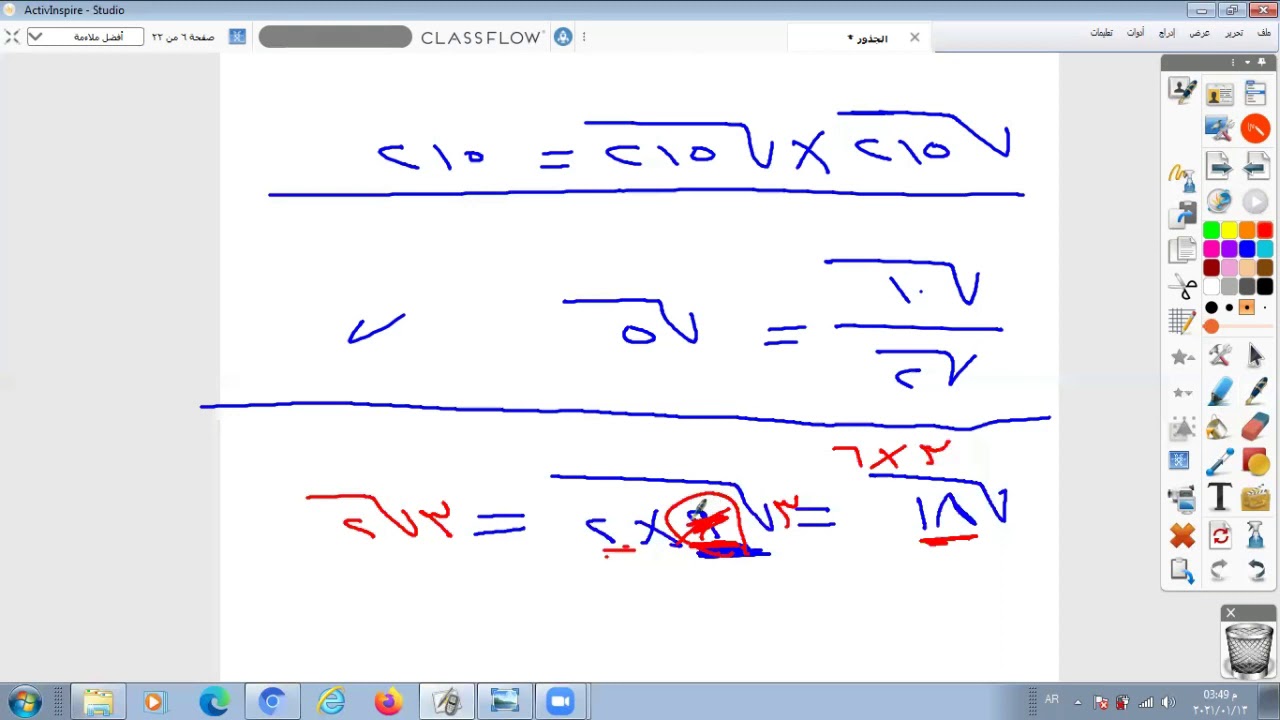The image size is (1280, 720).
Task: Click the Reset page icon
Action: (x=1220, y=537)
